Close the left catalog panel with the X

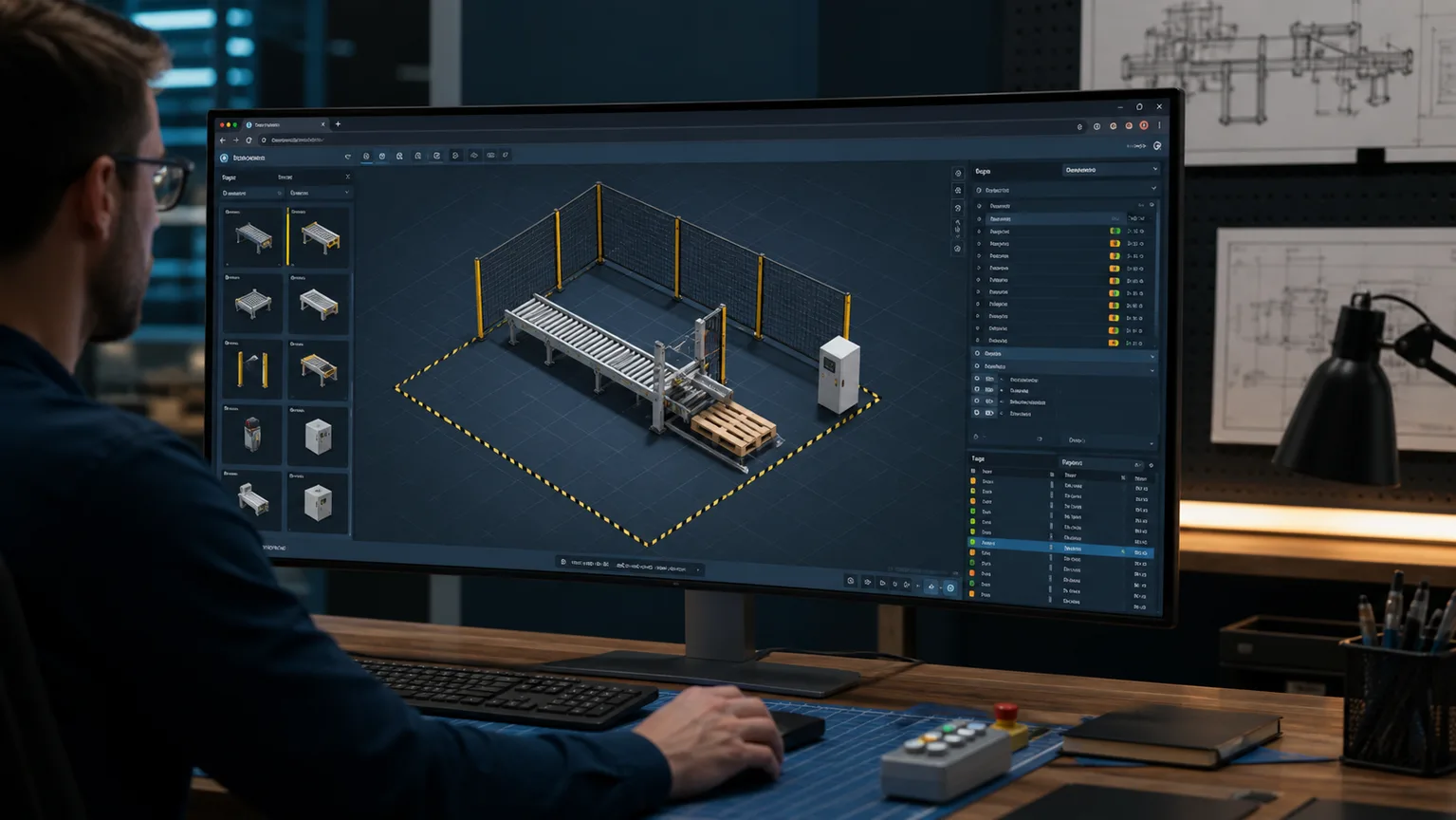coord(347,177)
